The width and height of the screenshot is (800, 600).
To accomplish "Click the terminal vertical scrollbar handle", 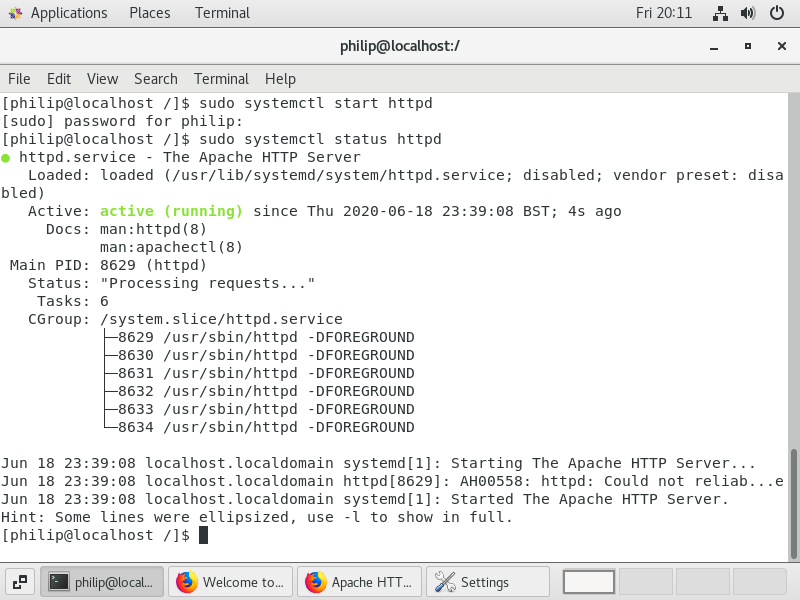I will [794, 504].
